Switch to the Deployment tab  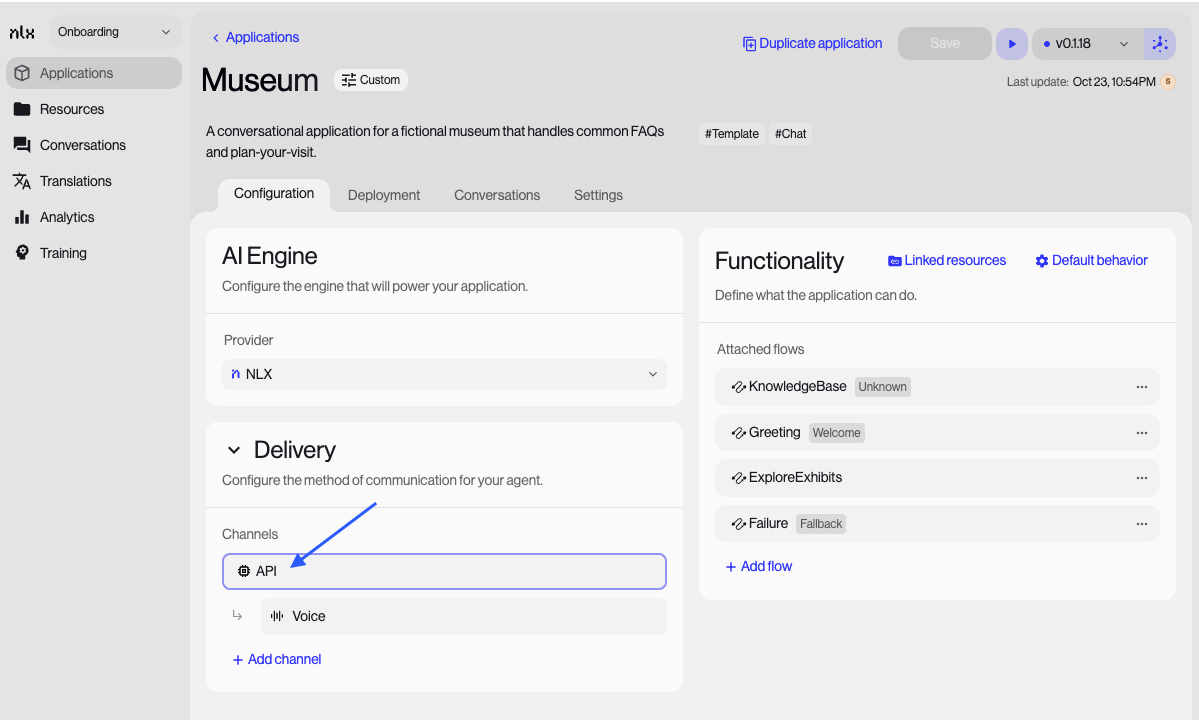pyautogui.click(x=384, y=195)
